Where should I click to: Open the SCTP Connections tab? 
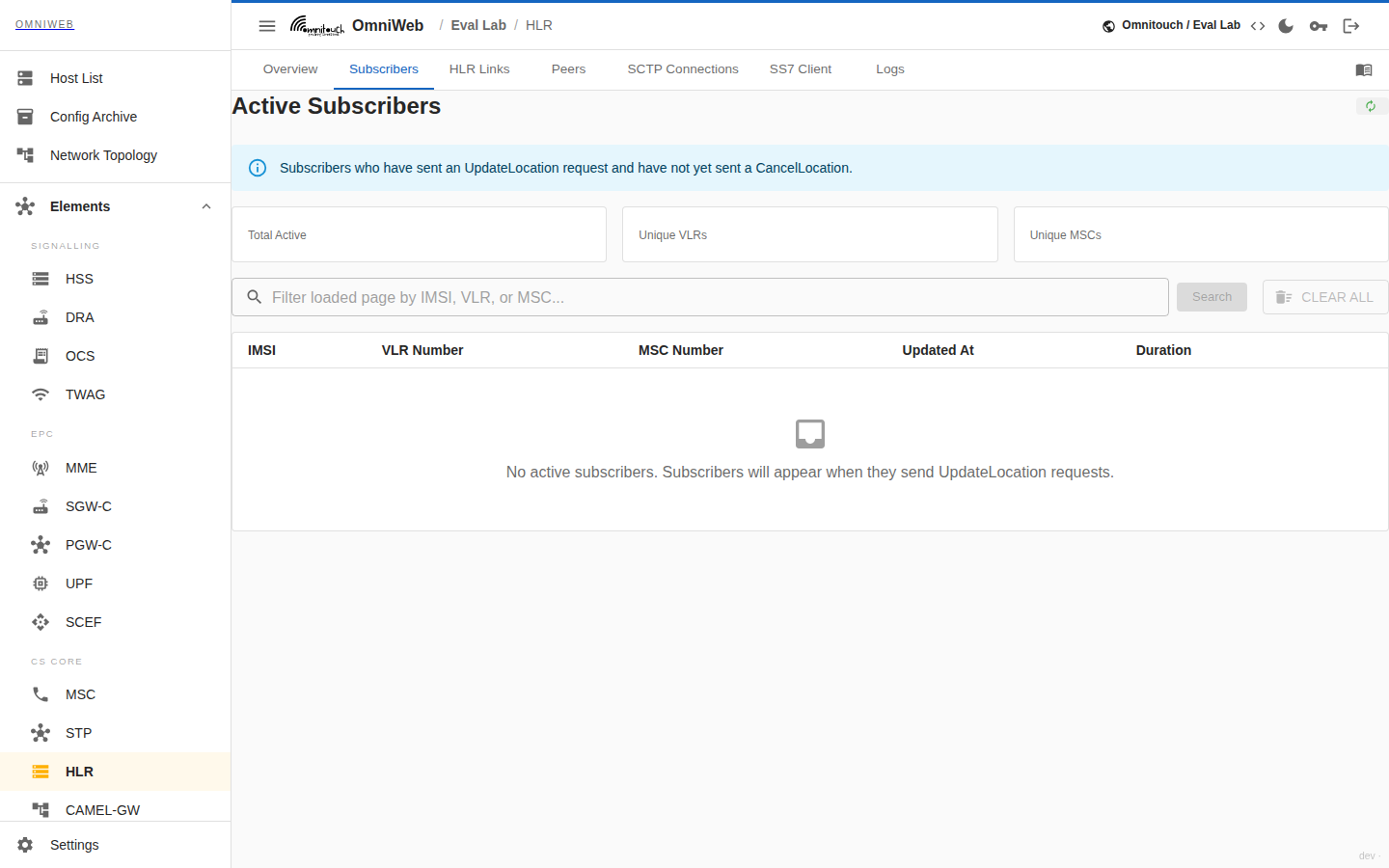(683, 69)
